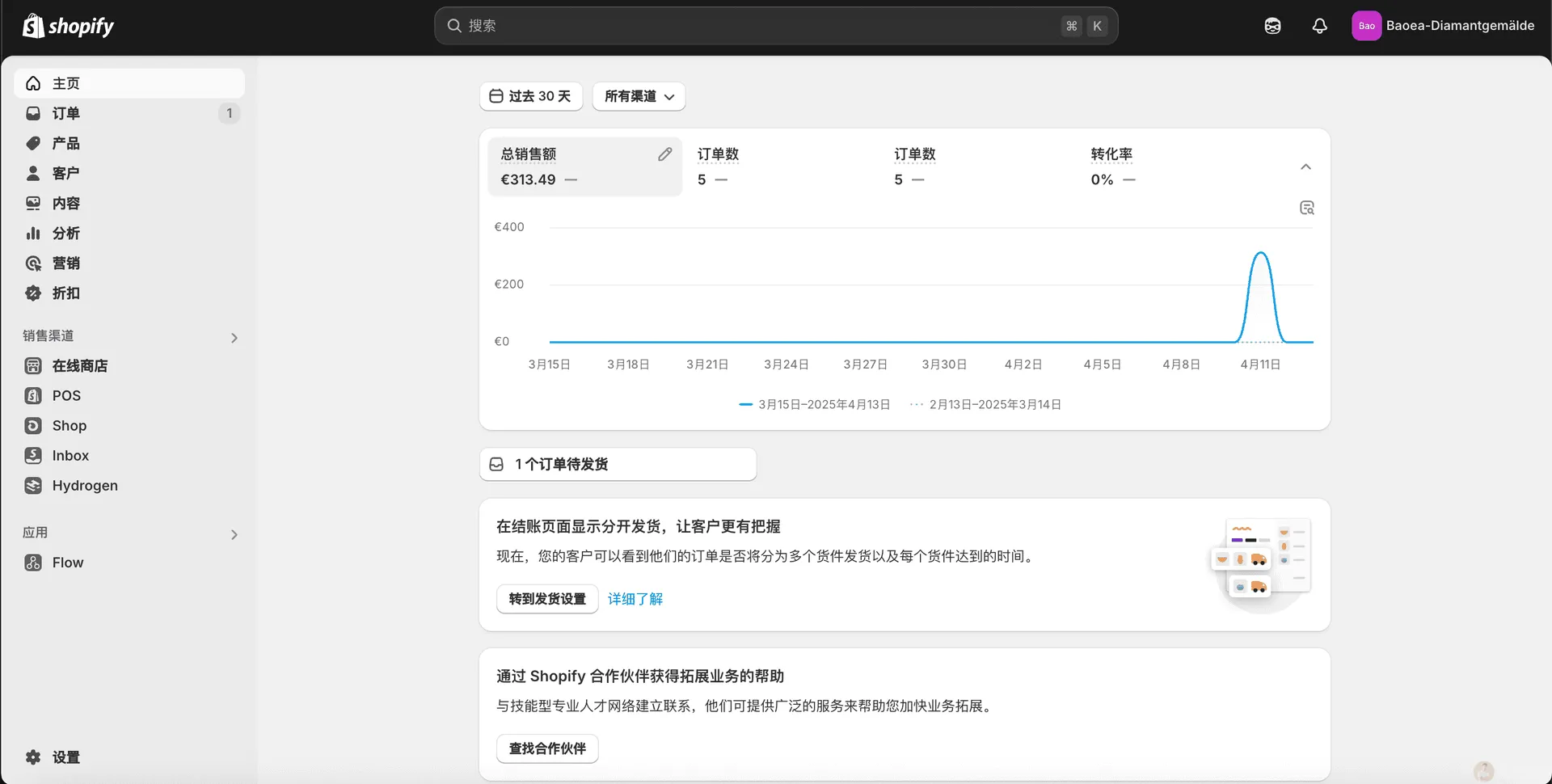Click the 查找合作伙伴 button
The width and height of the screenshot is (1552, 784).
pyautogui.click(x=547, y=748)
